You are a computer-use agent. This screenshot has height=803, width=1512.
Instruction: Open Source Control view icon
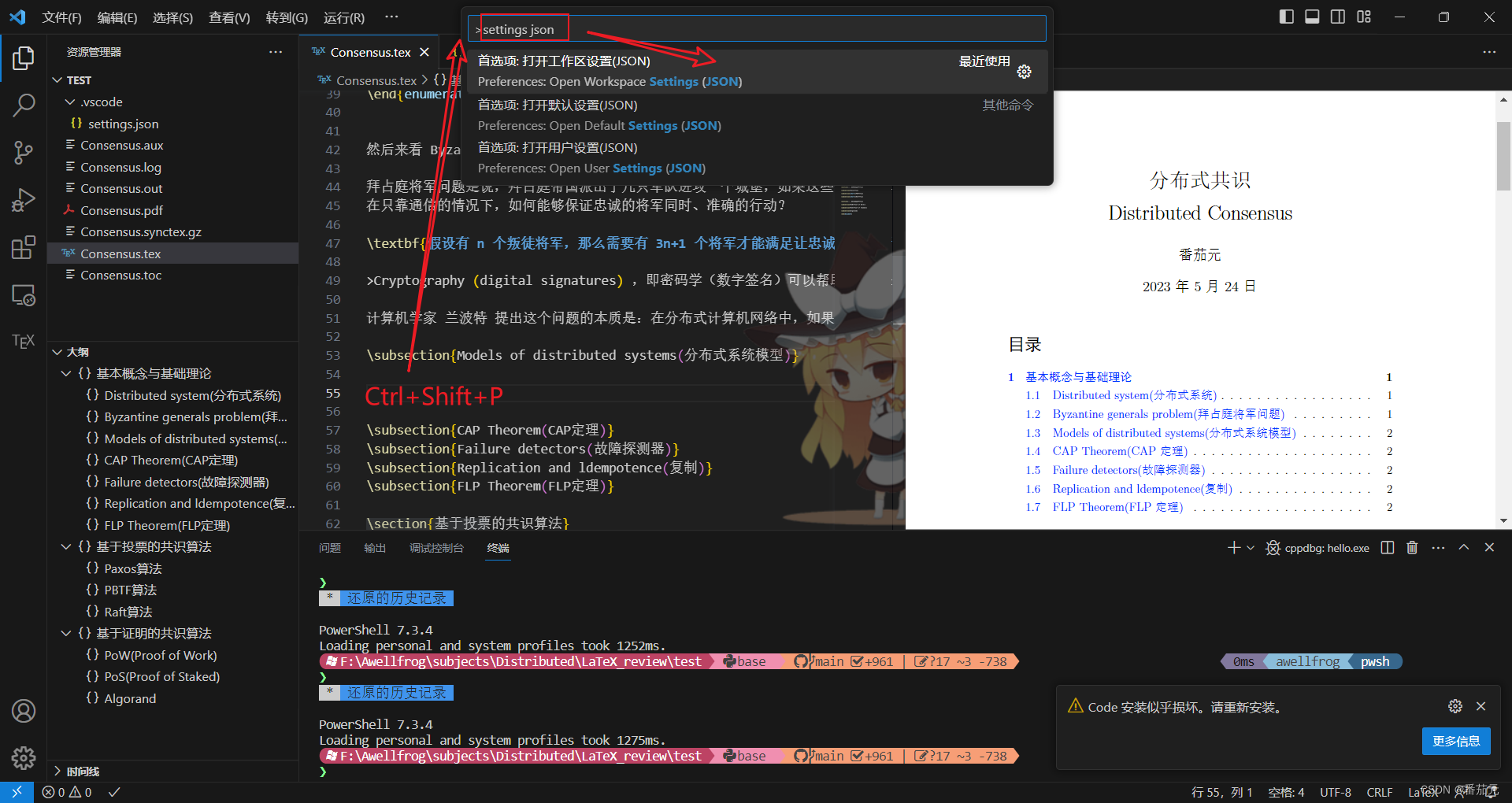pos(24,153)
